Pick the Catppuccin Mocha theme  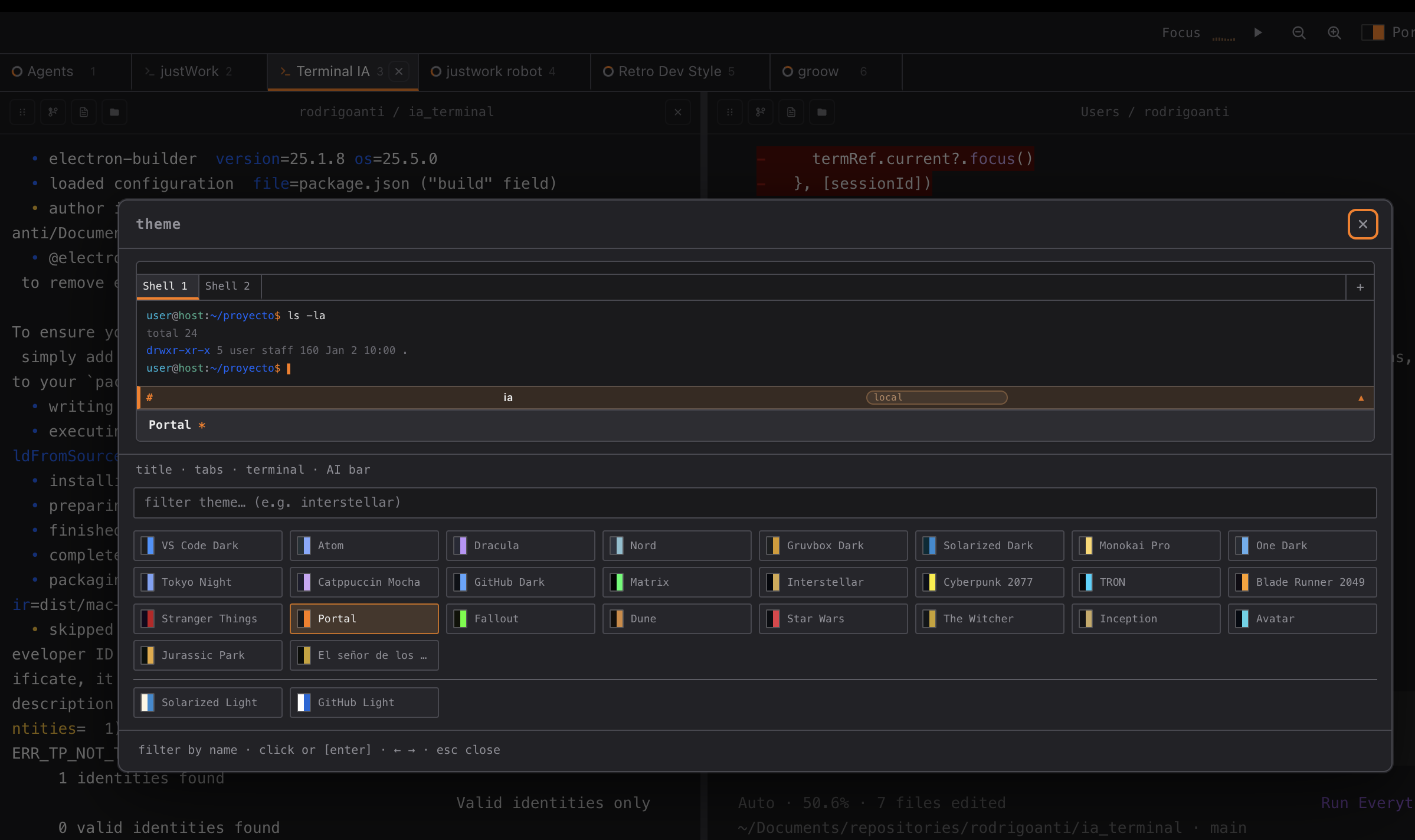pos(364,582)
